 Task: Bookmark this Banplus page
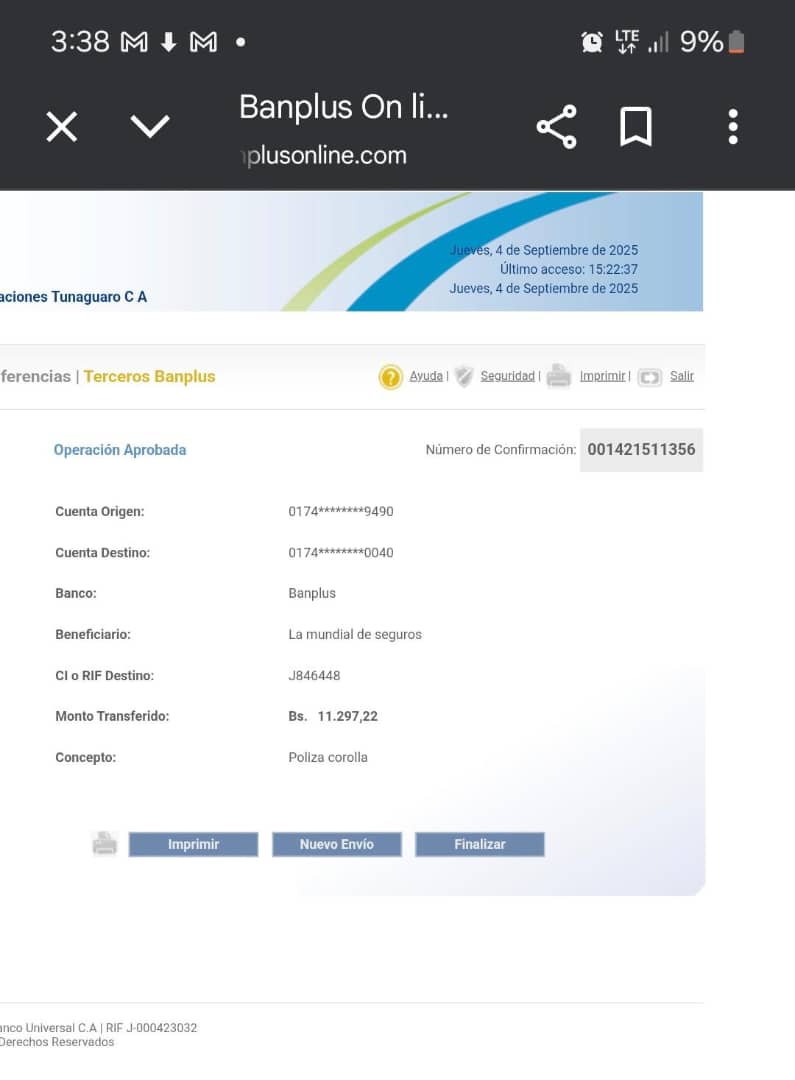[636, 127]
